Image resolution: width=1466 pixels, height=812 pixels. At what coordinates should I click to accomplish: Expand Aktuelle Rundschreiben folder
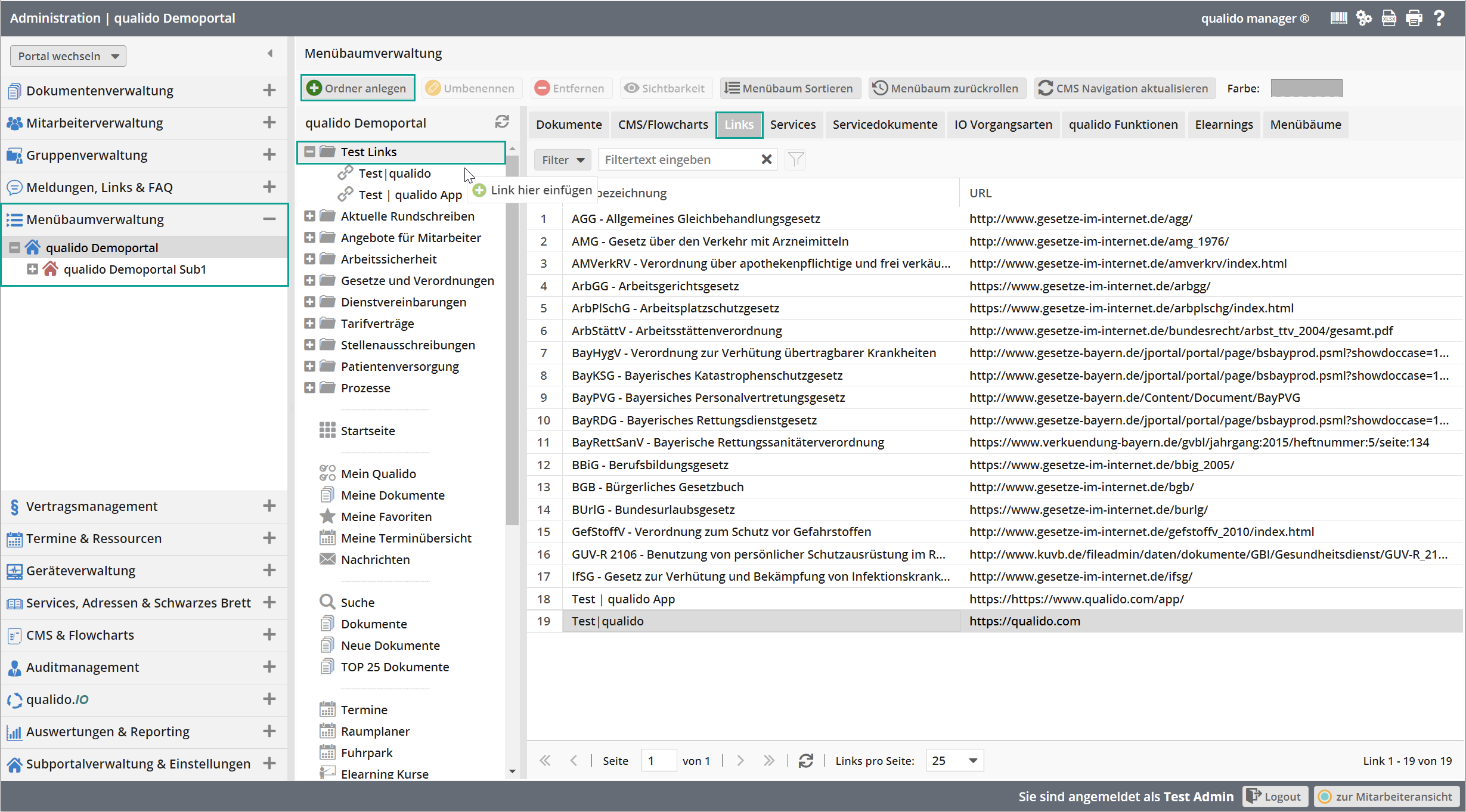coord(309,216)
